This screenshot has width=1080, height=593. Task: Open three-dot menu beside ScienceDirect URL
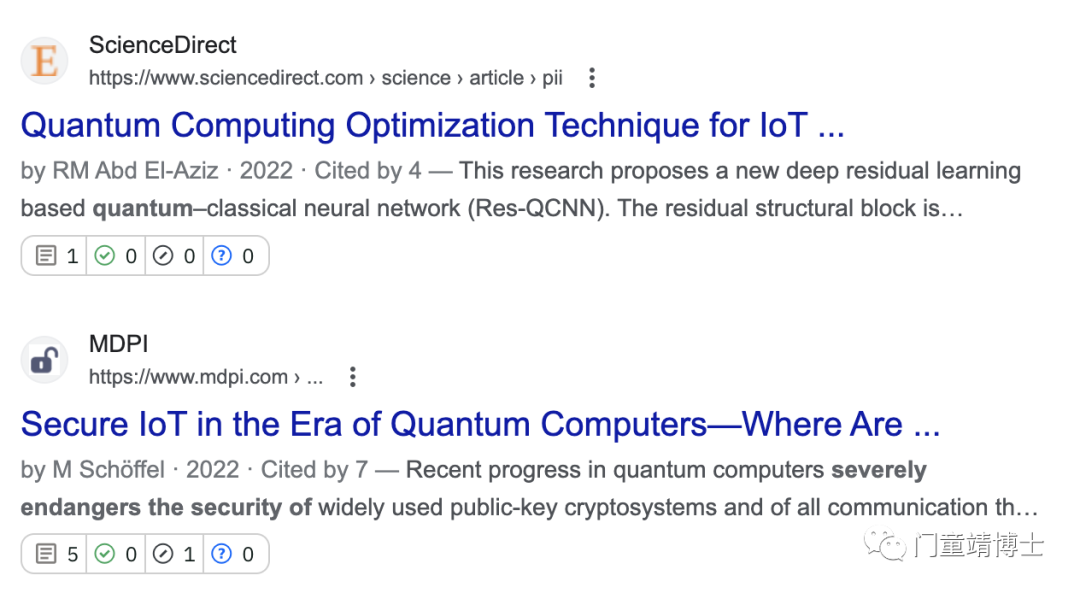coord(592,78)
